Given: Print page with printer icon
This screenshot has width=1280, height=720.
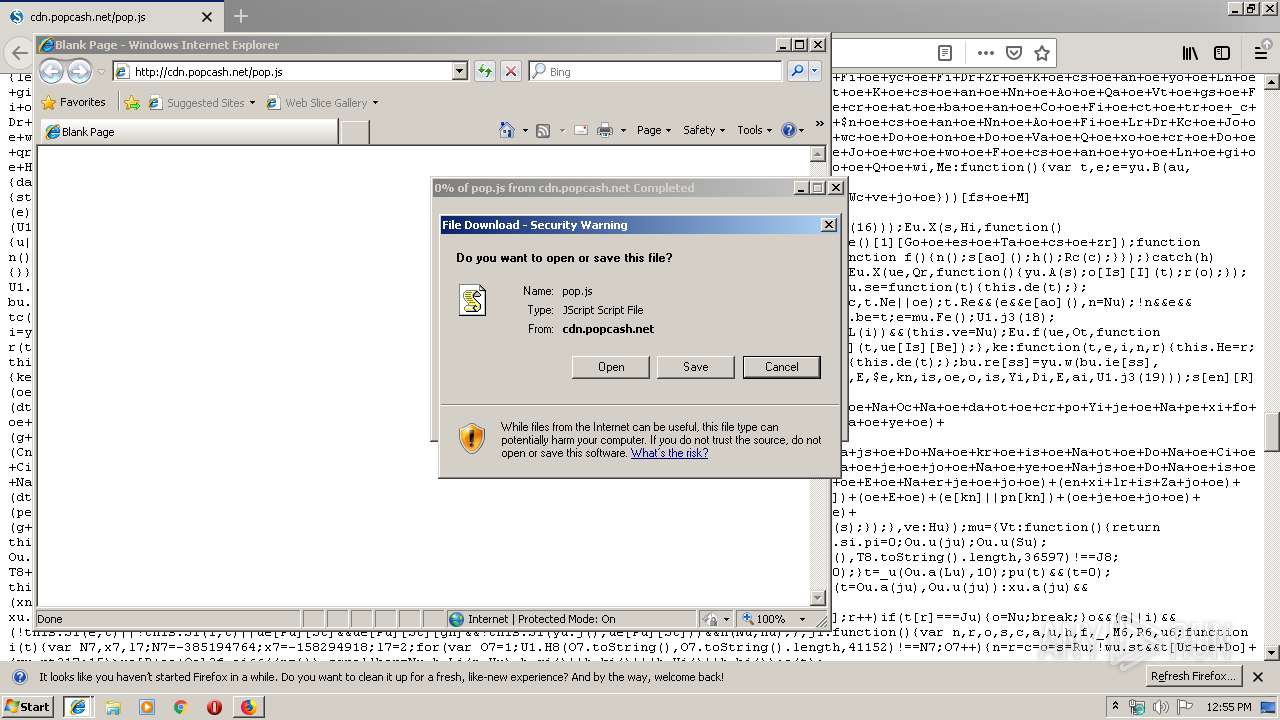Looking at the screenshot, I should pyautogui.click(x=604, y=130).
